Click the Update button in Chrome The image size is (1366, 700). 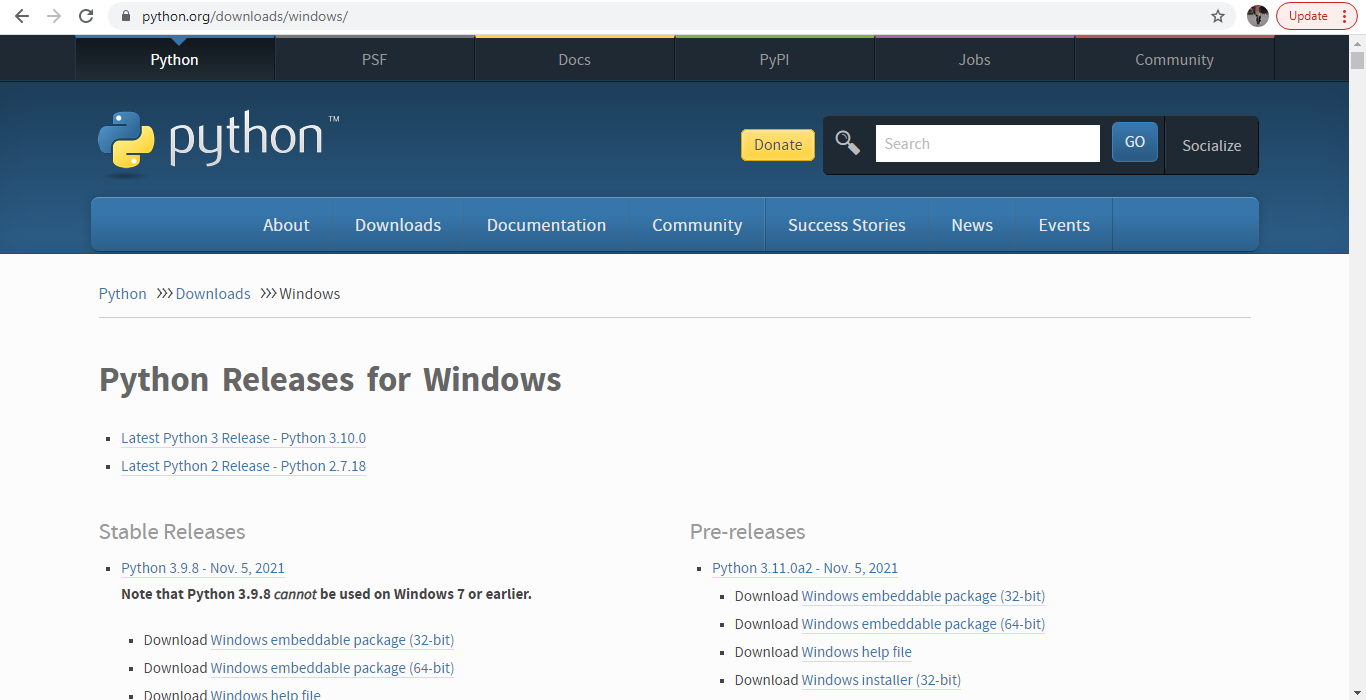coord(1316,16)
